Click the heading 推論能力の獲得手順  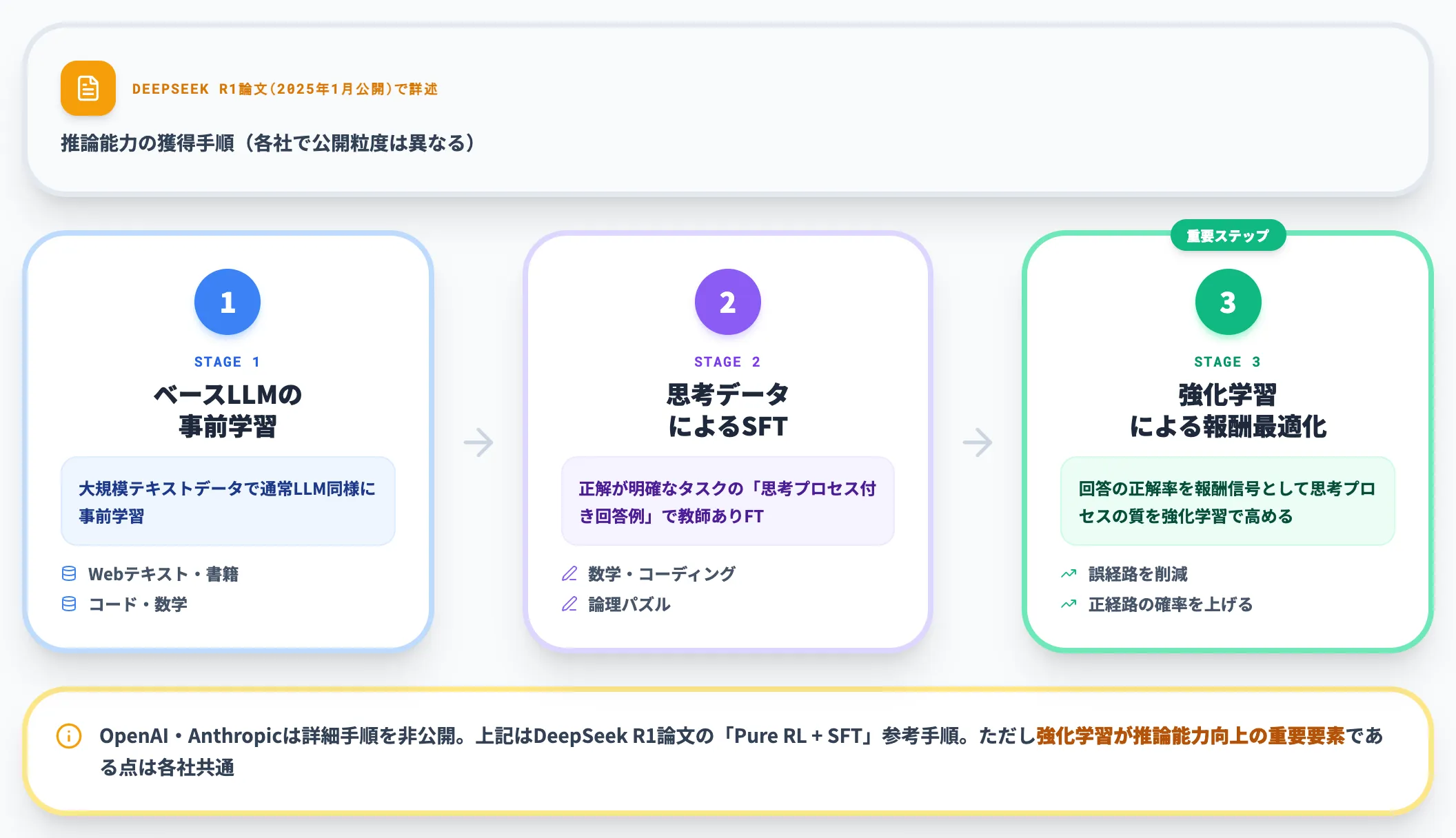click(267, 143)
